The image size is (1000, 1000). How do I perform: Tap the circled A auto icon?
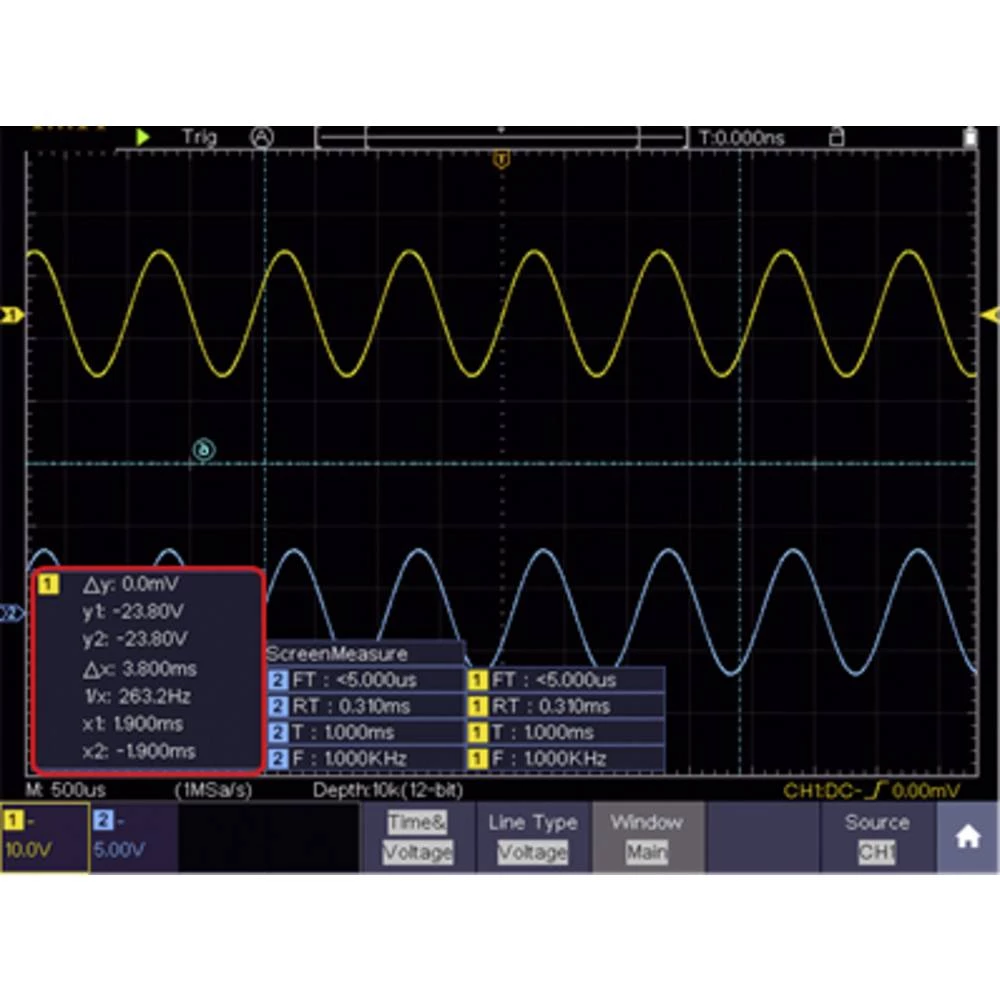click(x=261, y=137)
